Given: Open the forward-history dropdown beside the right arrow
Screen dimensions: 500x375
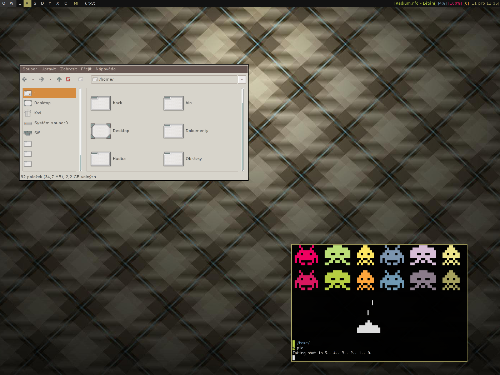Looking at the screenshot, I should 50,80.
